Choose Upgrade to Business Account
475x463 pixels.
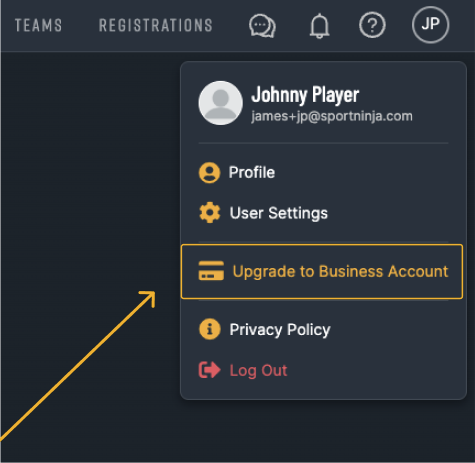322,272
